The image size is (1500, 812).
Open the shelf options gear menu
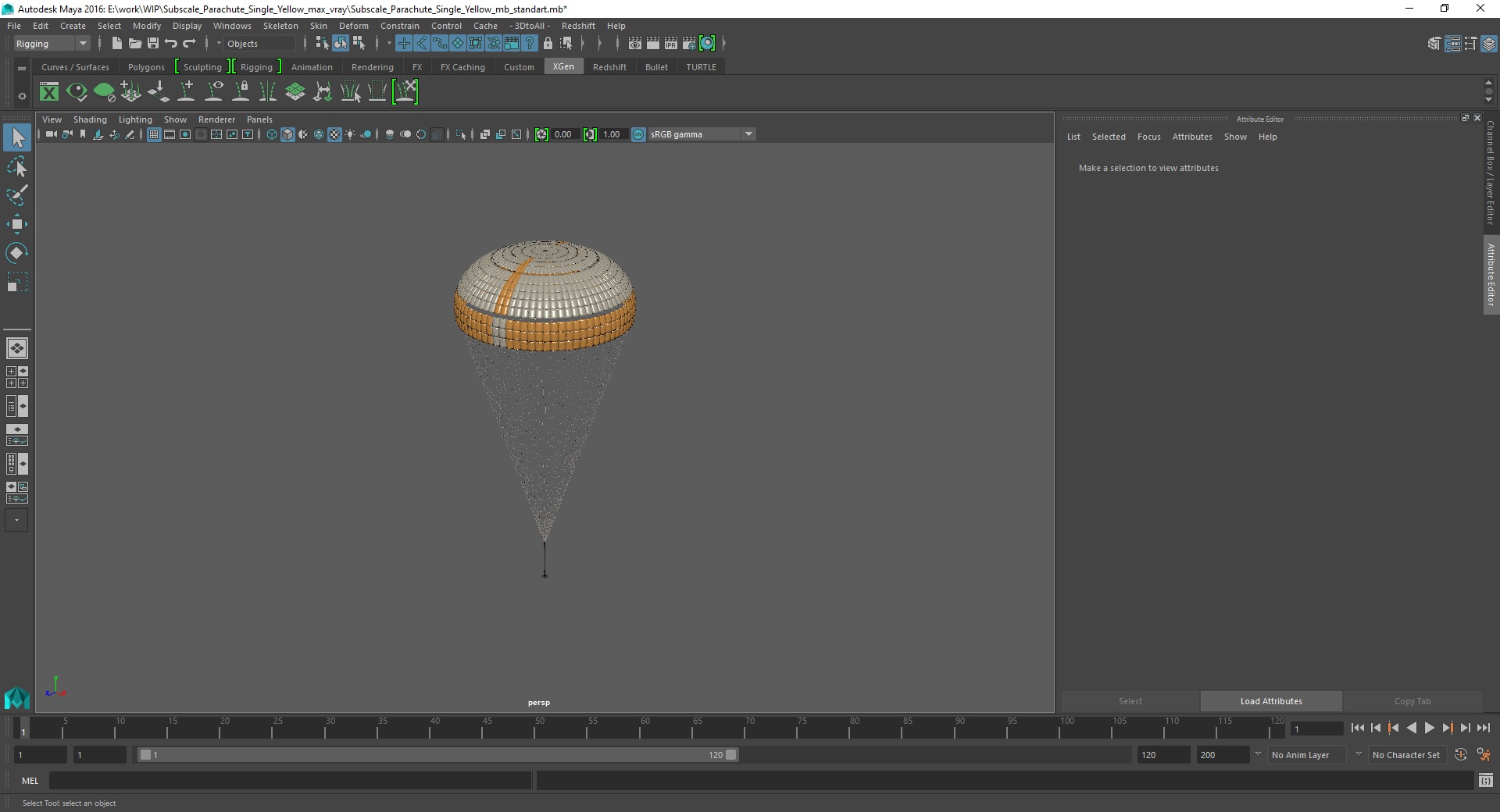pos(22,97)
